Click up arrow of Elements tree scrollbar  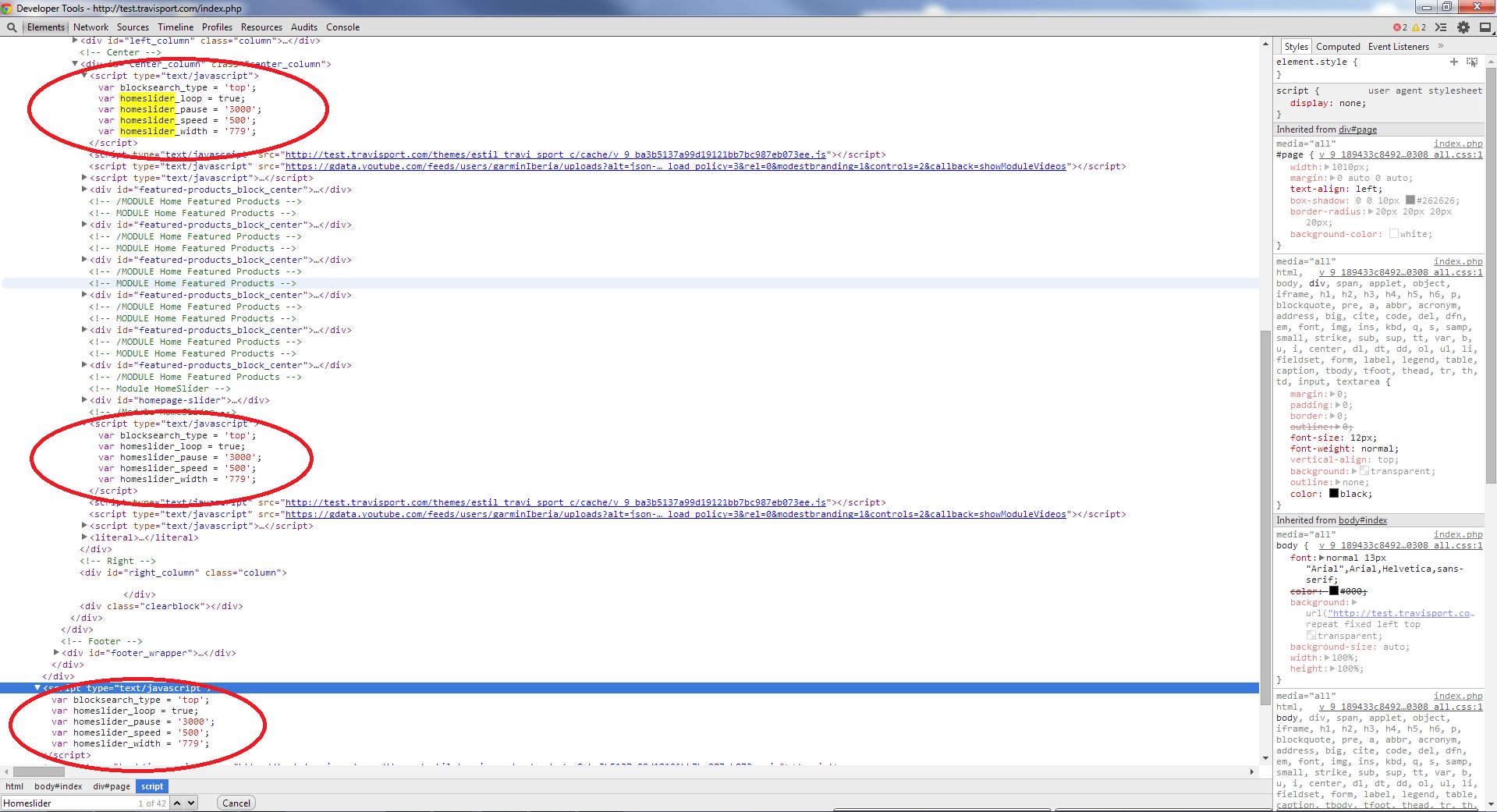tap(1265, 44)
